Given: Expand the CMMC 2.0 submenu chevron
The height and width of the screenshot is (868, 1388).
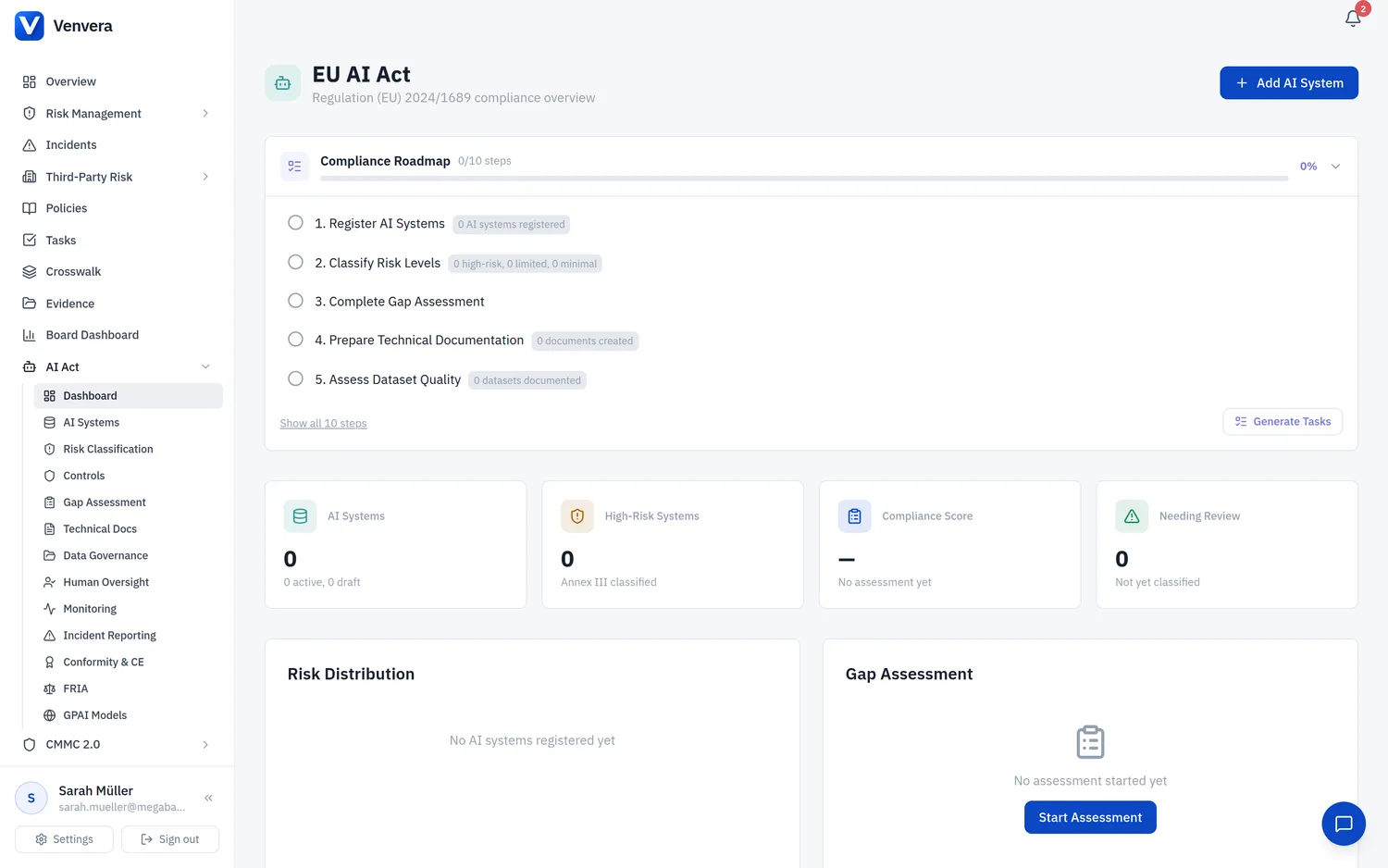Looking at the screenshot, I should point(205,745).
